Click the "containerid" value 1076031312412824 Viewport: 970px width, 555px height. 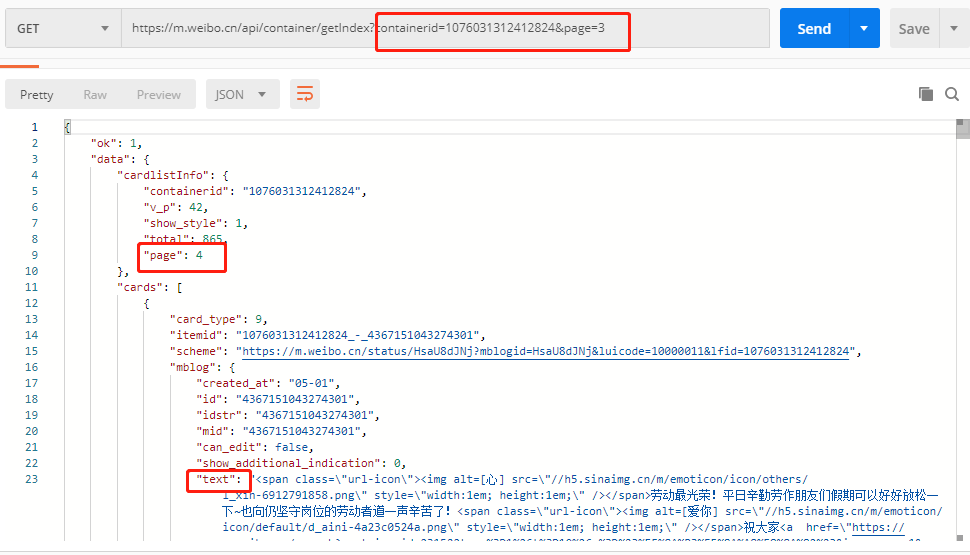point(301,191)
